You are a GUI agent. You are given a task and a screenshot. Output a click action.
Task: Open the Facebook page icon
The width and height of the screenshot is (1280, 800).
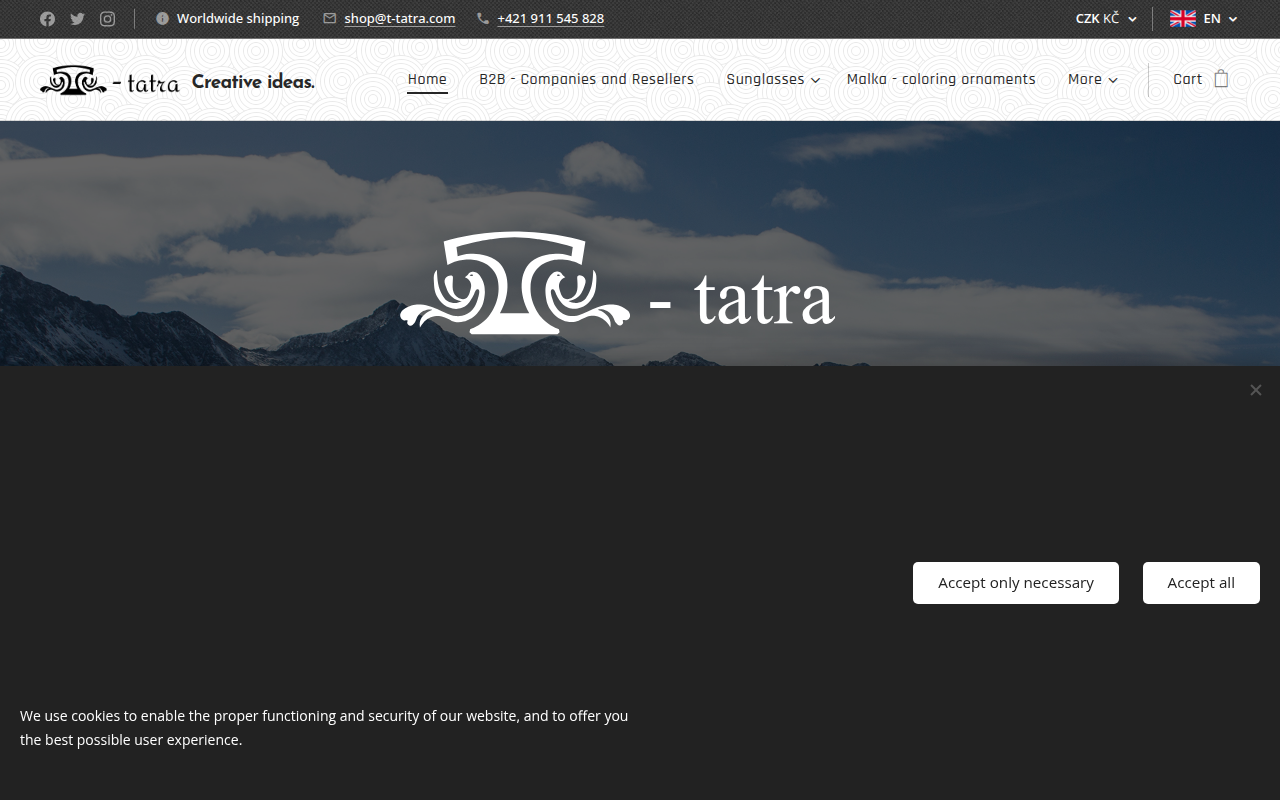click(x=47, y=19)
